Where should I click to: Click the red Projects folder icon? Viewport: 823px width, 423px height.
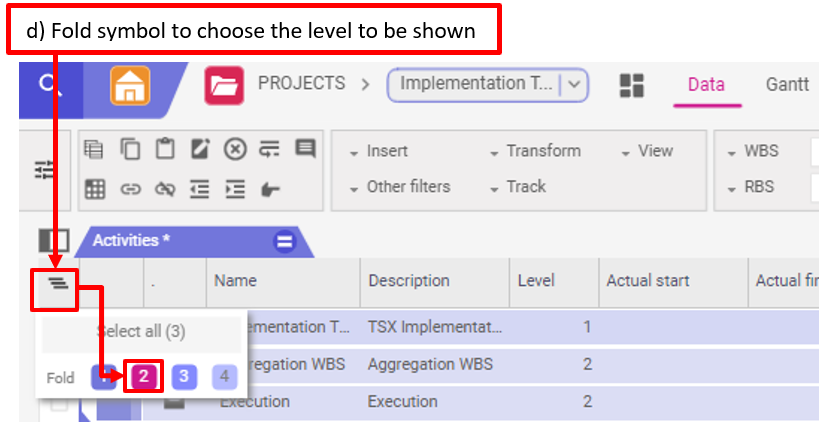tap(224, 85)
